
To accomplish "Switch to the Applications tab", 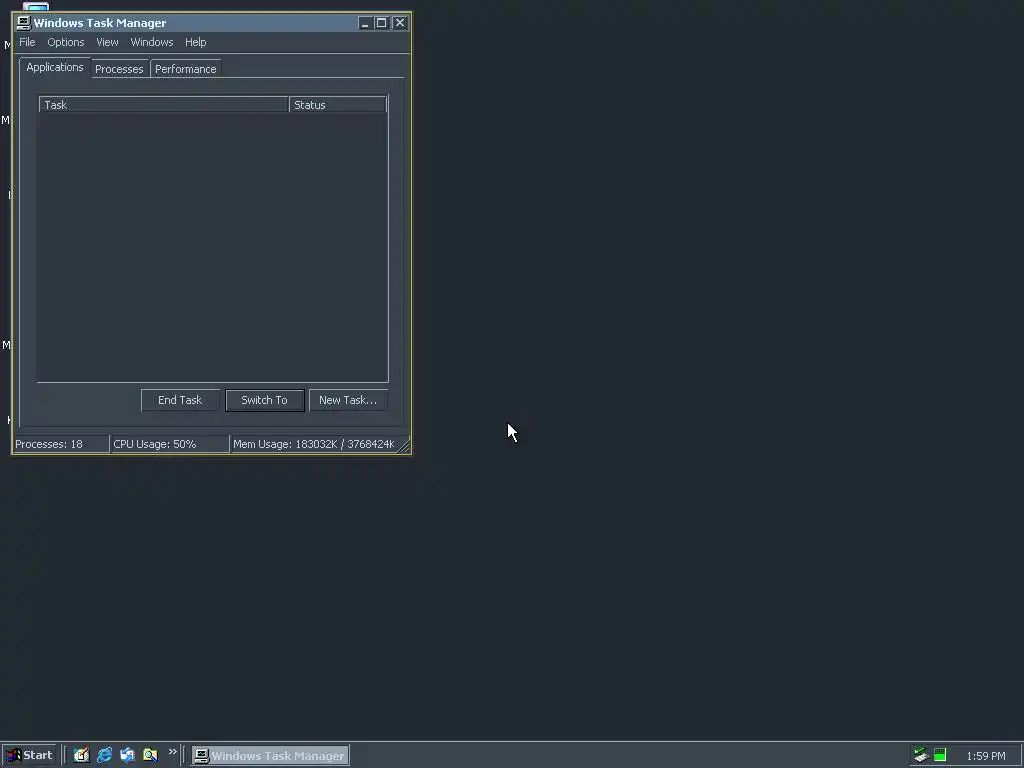I will tap(55, 67).
